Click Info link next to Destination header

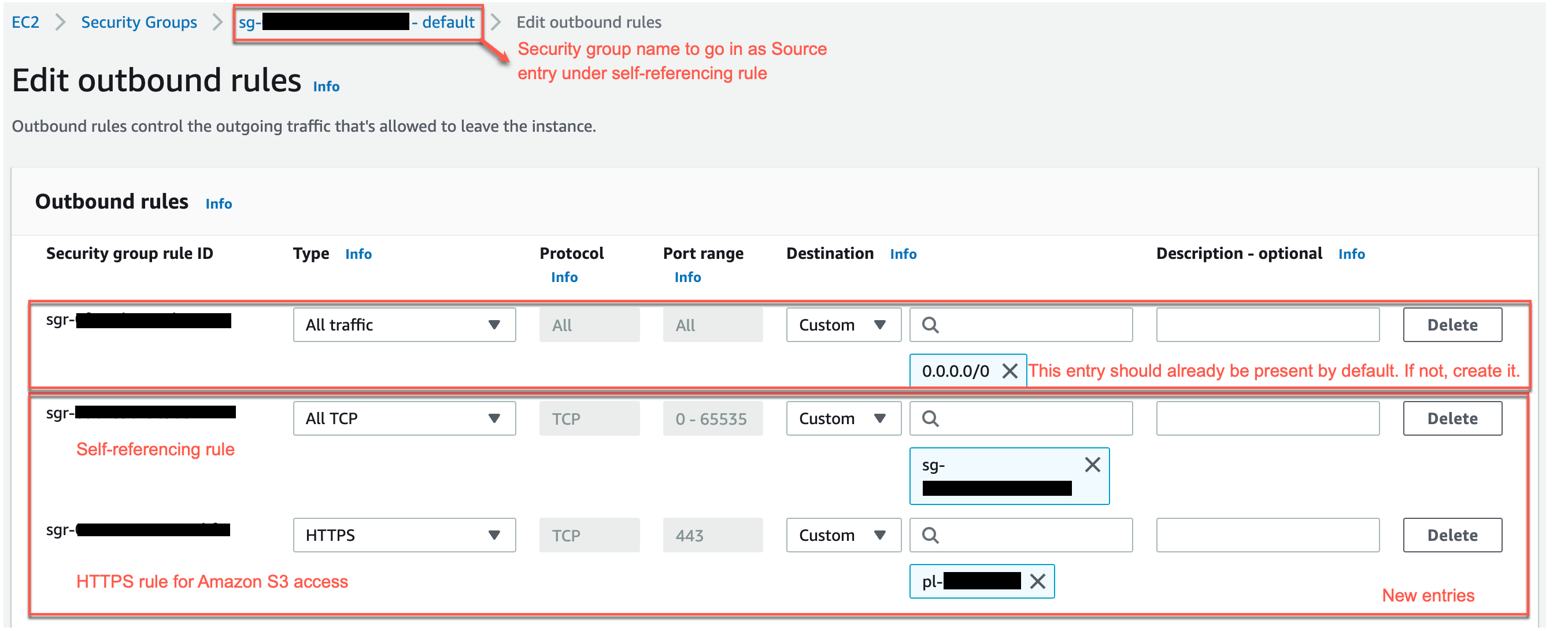point(903,254)
